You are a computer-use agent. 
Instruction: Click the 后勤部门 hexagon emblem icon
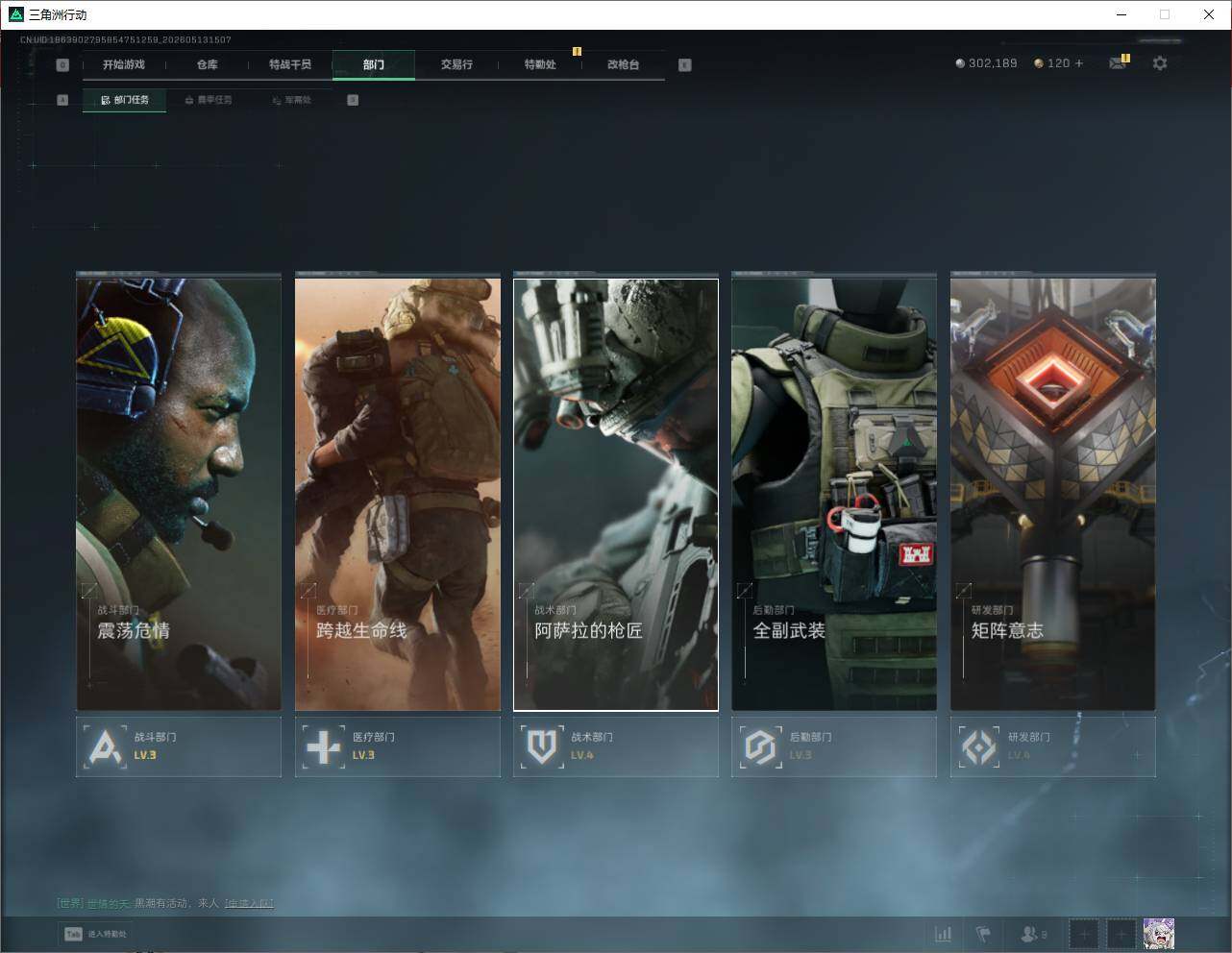coord(760,746)
